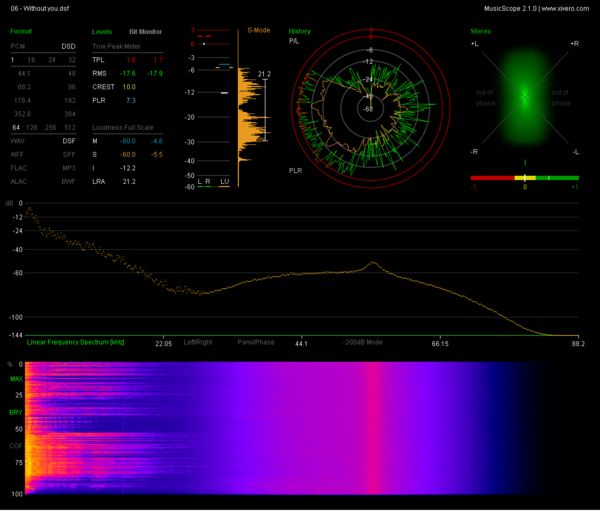The width and height of the screenshot is (600, 511).
Task: Click the pink band in the spectrogram
Action: (372, 428)
